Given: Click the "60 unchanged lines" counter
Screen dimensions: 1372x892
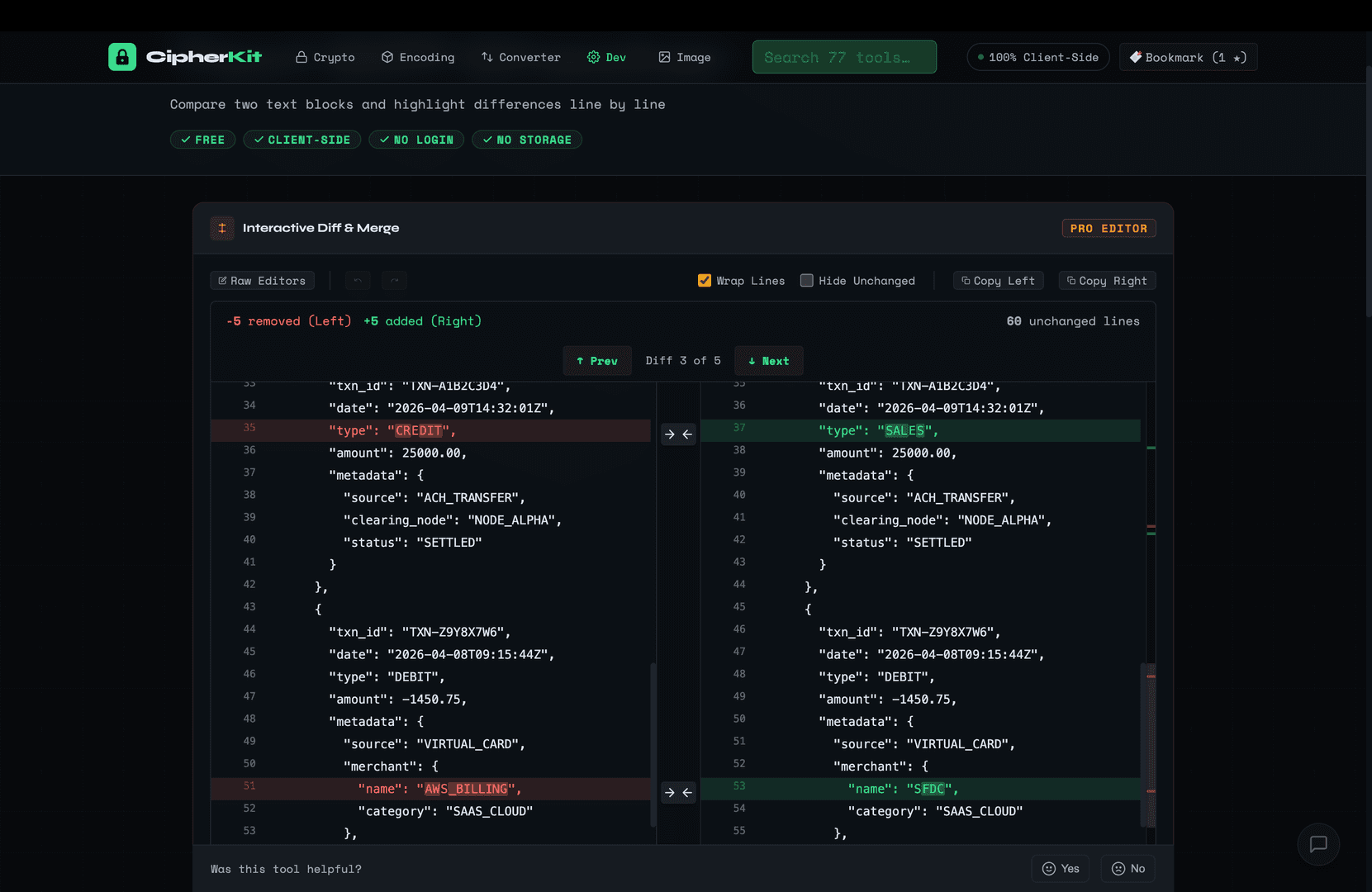Looking at the screenshot, I should coord(1073,321).
